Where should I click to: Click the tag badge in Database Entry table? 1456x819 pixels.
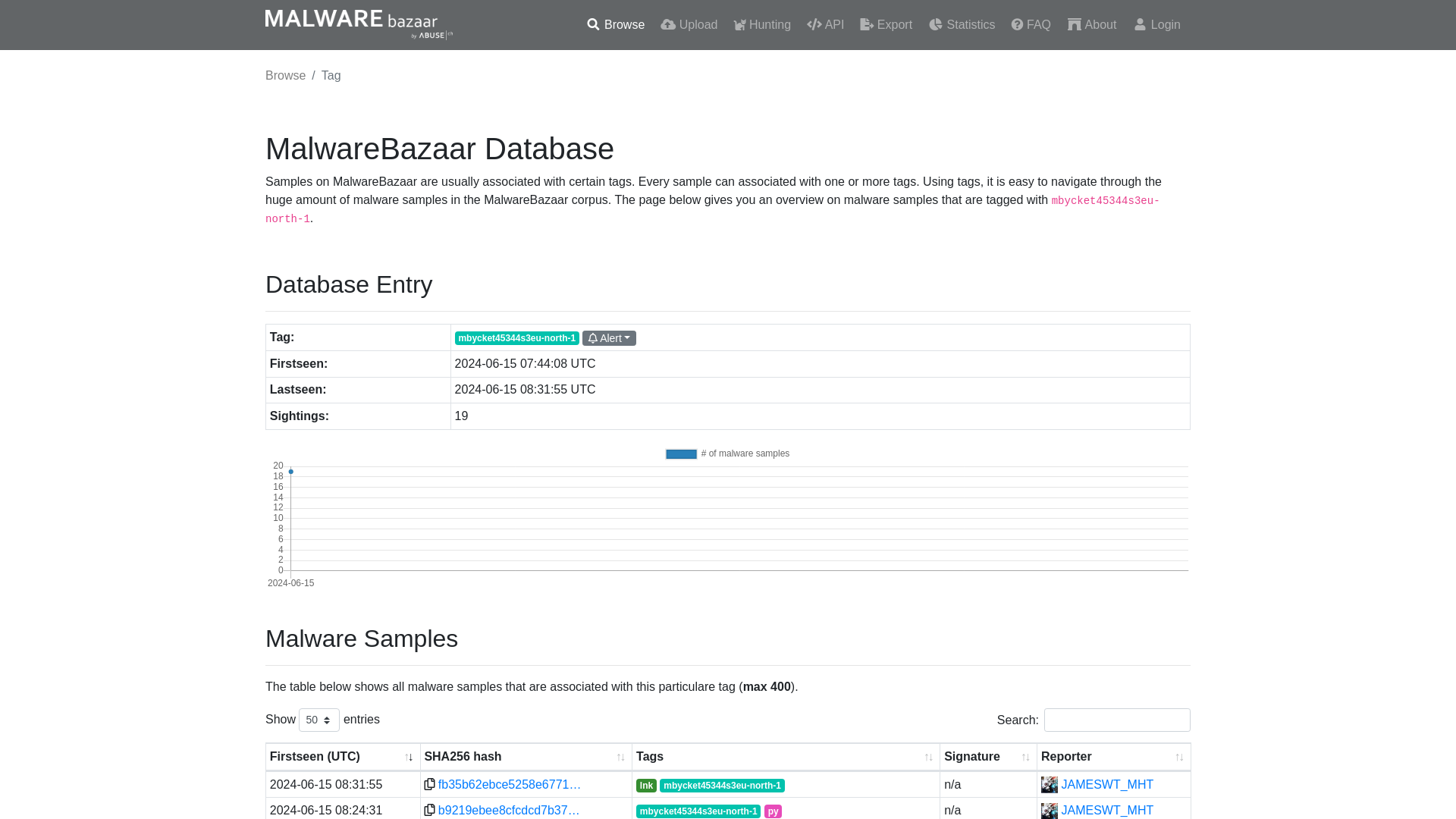point(517,338)
